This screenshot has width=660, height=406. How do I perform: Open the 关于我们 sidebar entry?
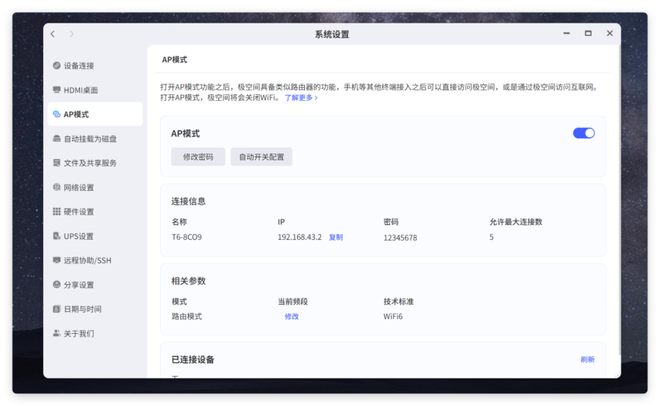[x=78, y=333]
